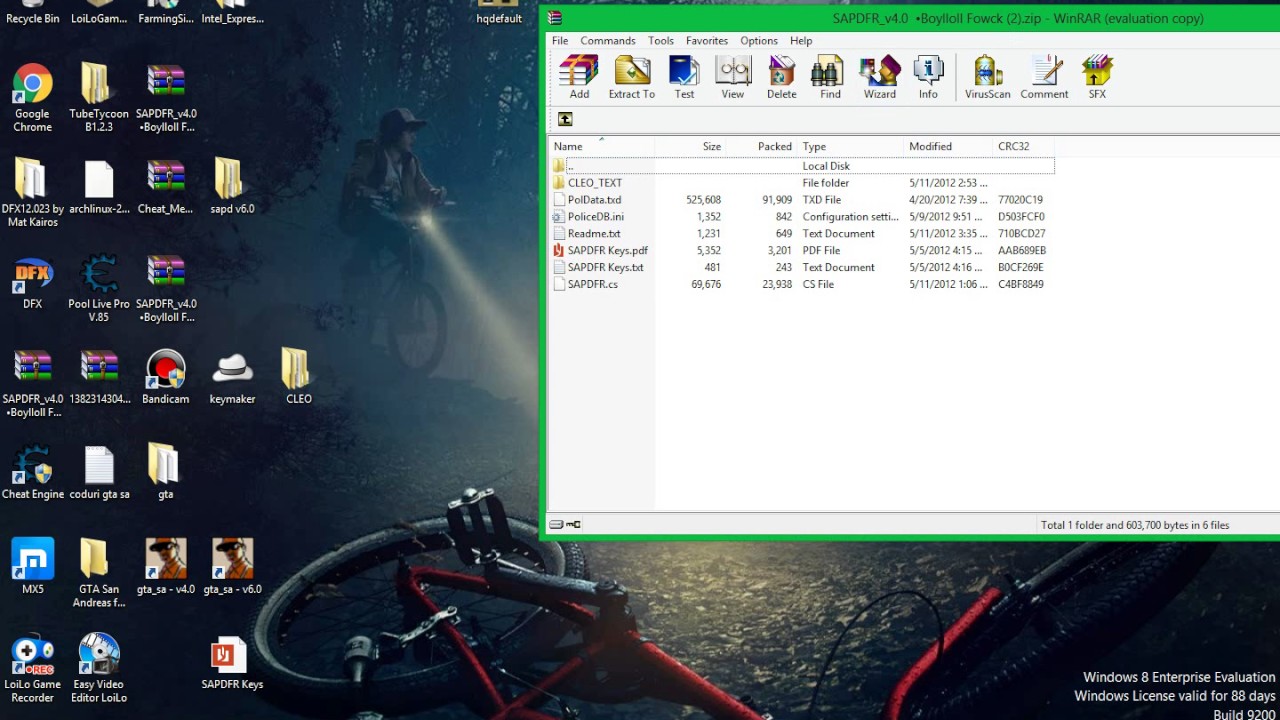Open the SAPDFR Keys PDF on desktop
The height and width of the screenshot is (720, 1280).
(x=232, y=663)
